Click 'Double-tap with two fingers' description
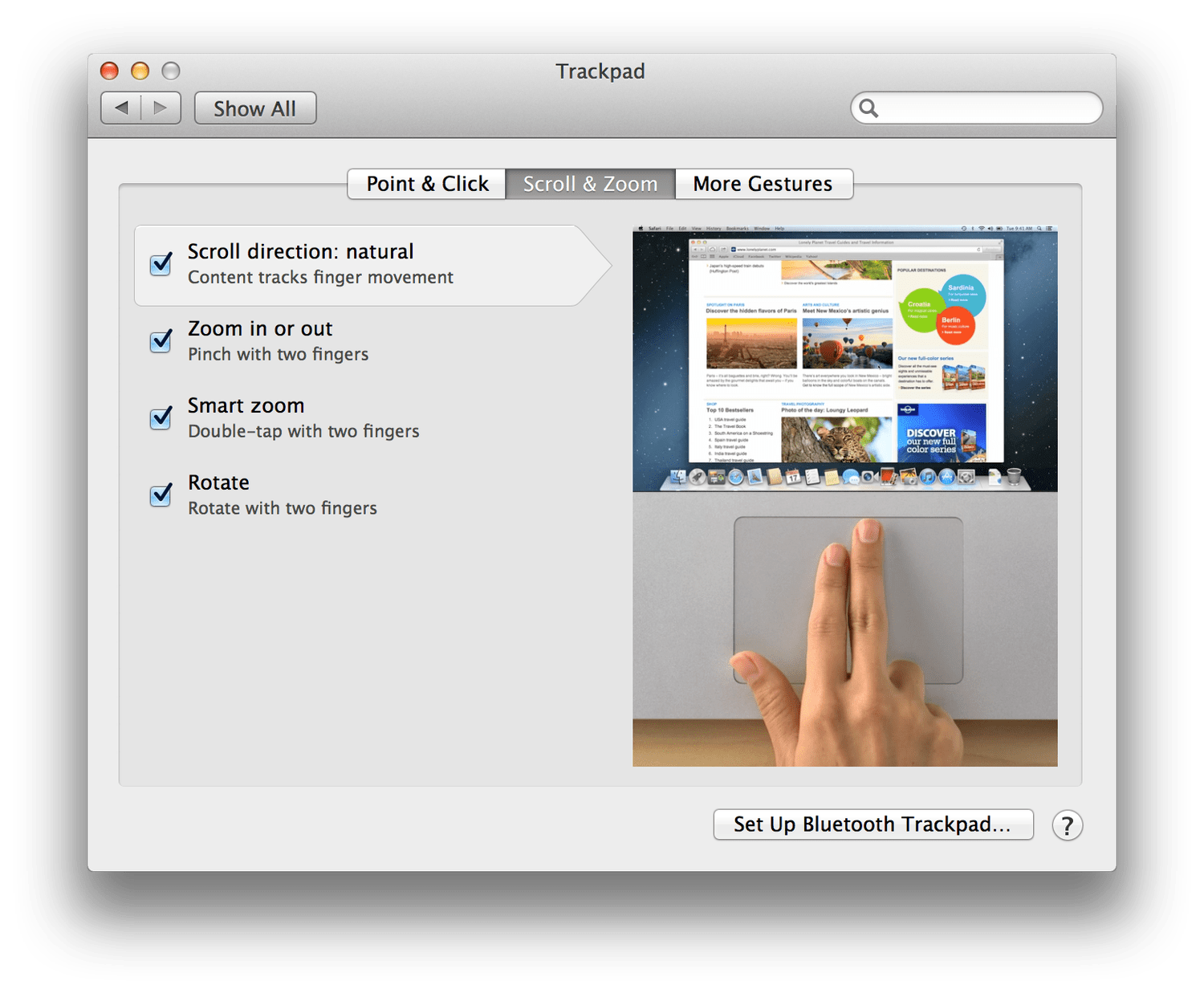Image resolution: width=1204 pixels, height=993 pixels. 303,431
